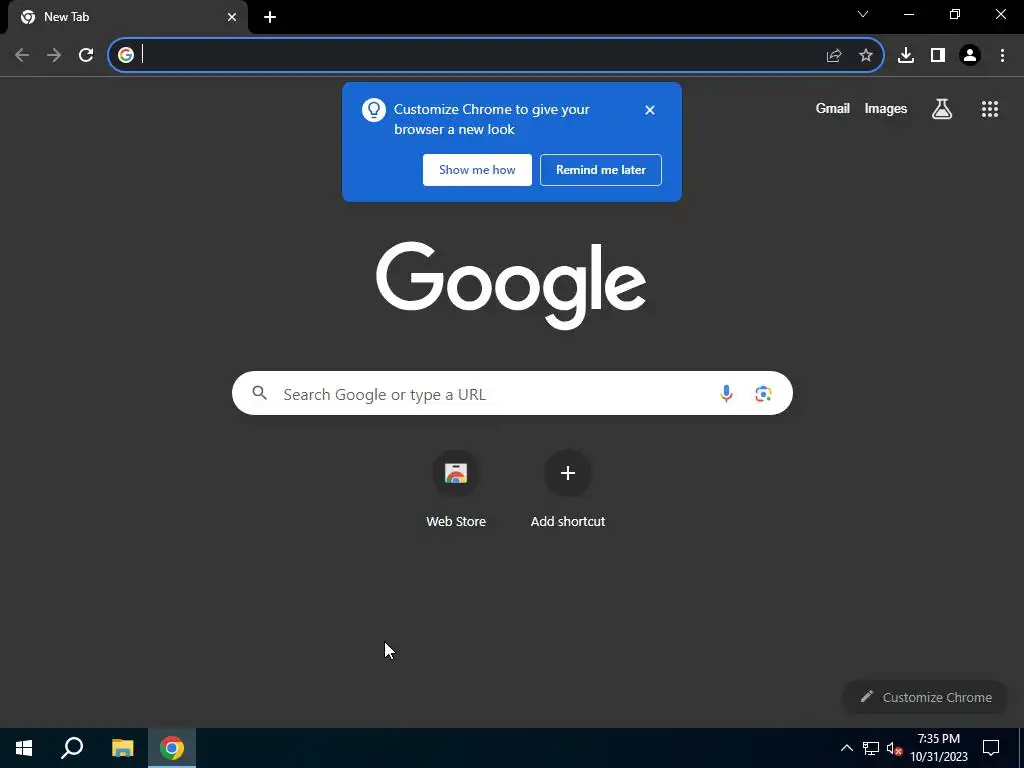
Task: Open the profile avatar icon
Action: coord(970,55)
